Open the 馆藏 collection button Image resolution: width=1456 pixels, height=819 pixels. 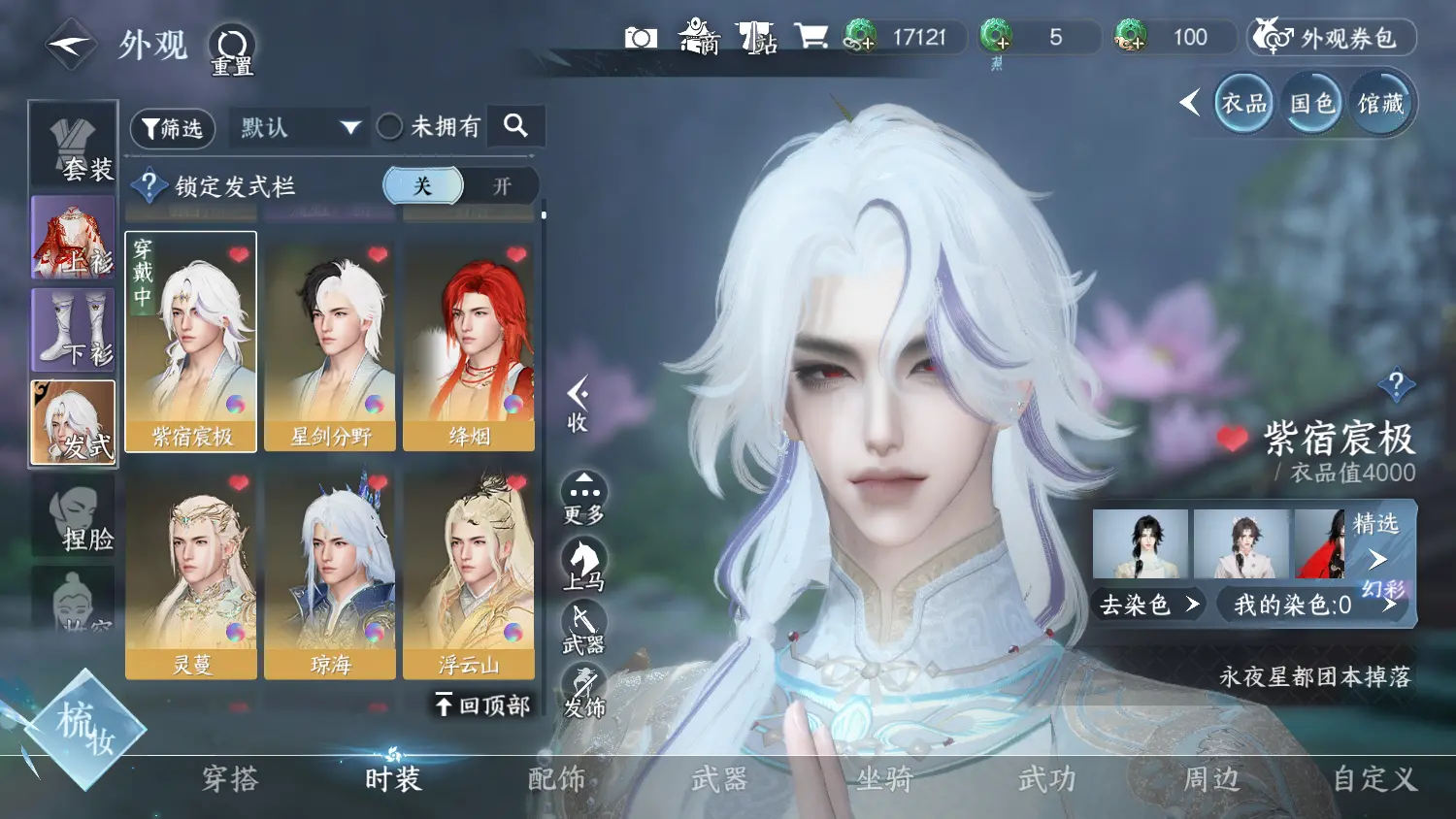click(x=1380, y=103)
